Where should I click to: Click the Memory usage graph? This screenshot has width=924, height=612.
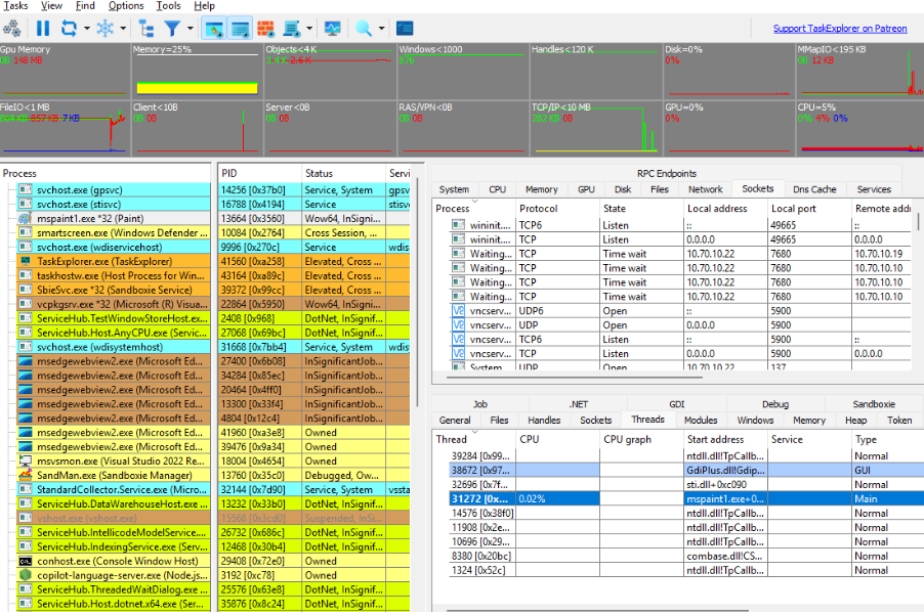(196, 72)
